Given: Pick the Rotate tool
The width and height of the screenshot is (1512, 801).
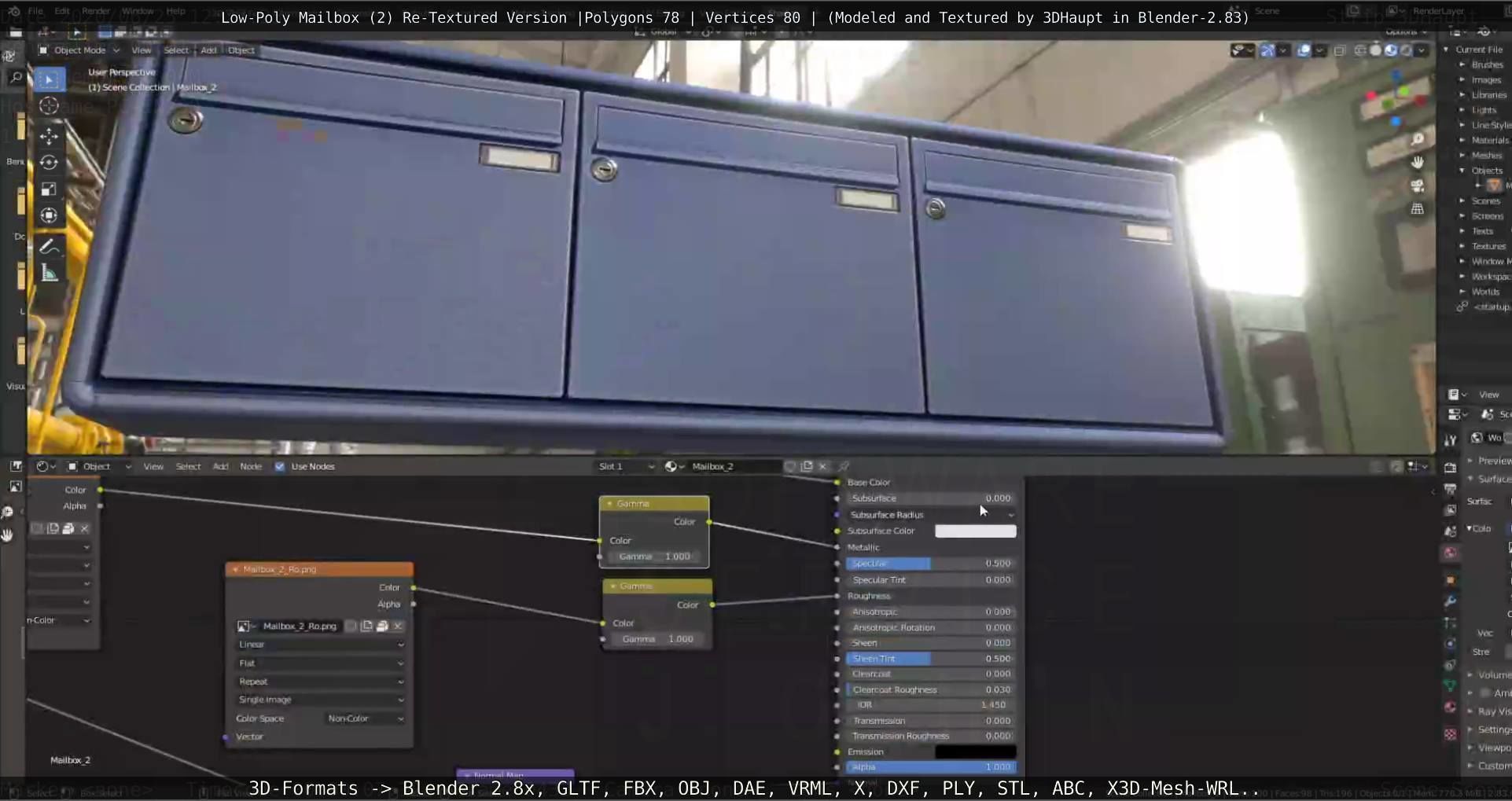Looking at the screenshot, I should tap(49, 163).
